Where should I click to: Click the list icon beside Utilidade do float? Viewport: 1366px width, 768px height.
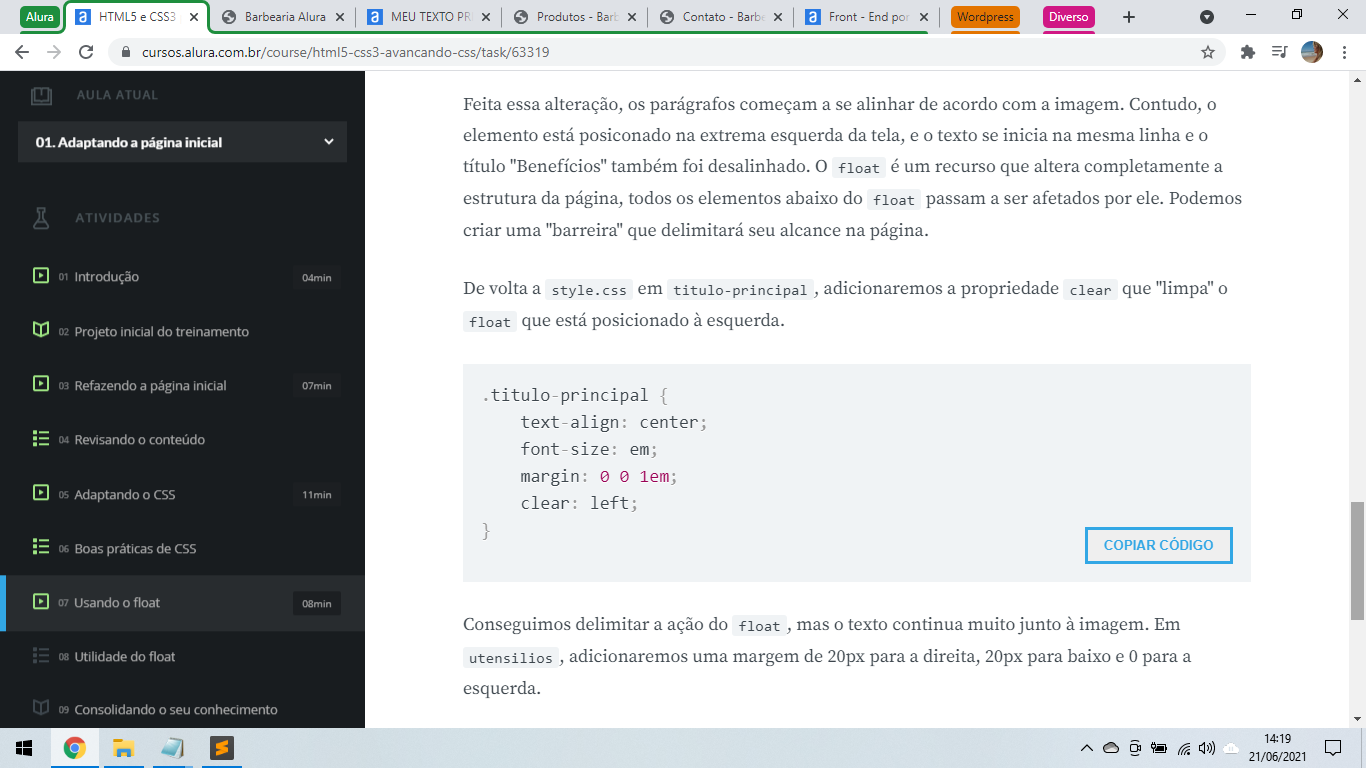(41, 655)
